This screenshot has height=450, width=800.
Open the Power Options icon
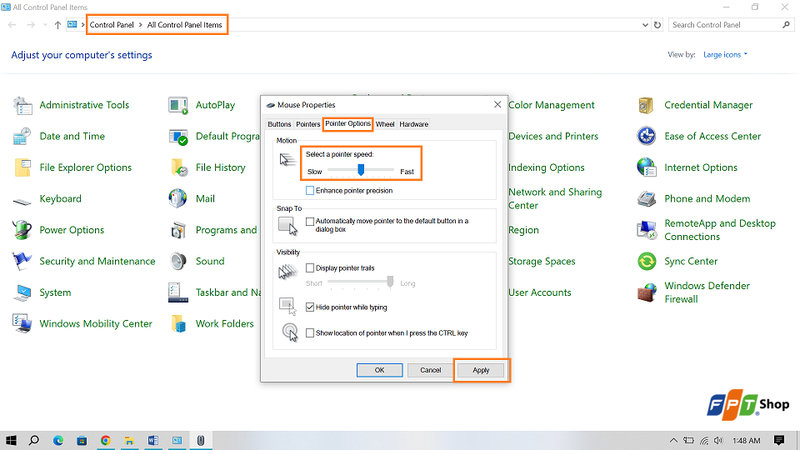(22, 230)
